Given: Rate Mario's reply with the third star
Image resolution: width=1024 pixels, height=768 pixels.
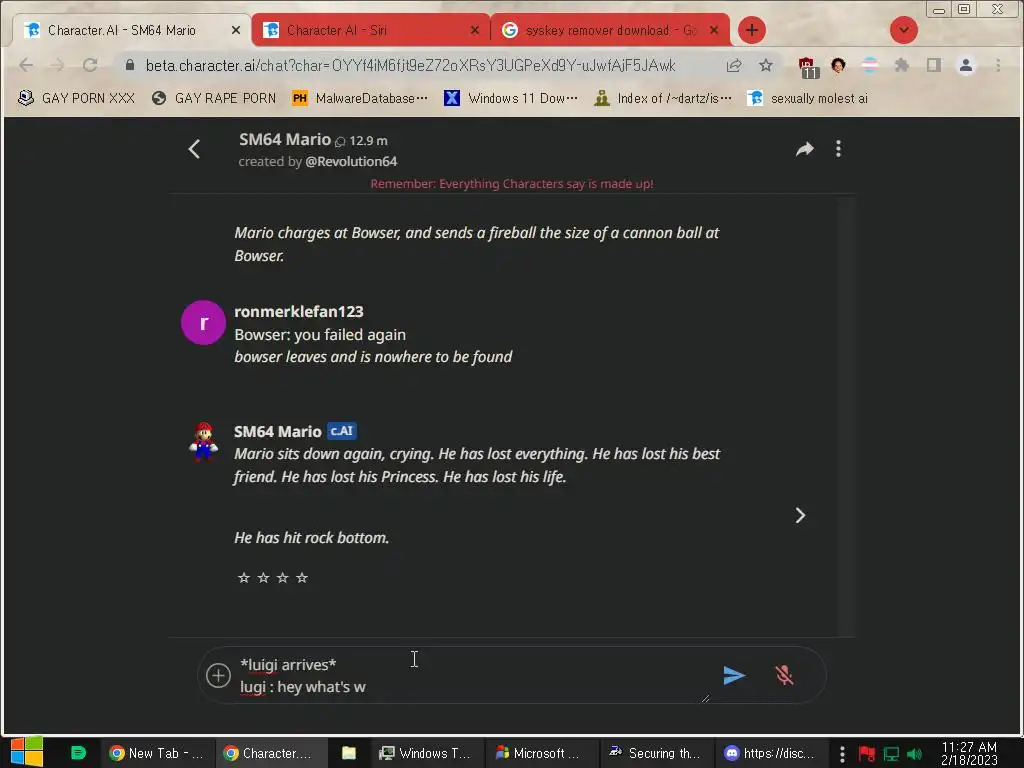Looking at the screenshot, I should coord(283,577).
